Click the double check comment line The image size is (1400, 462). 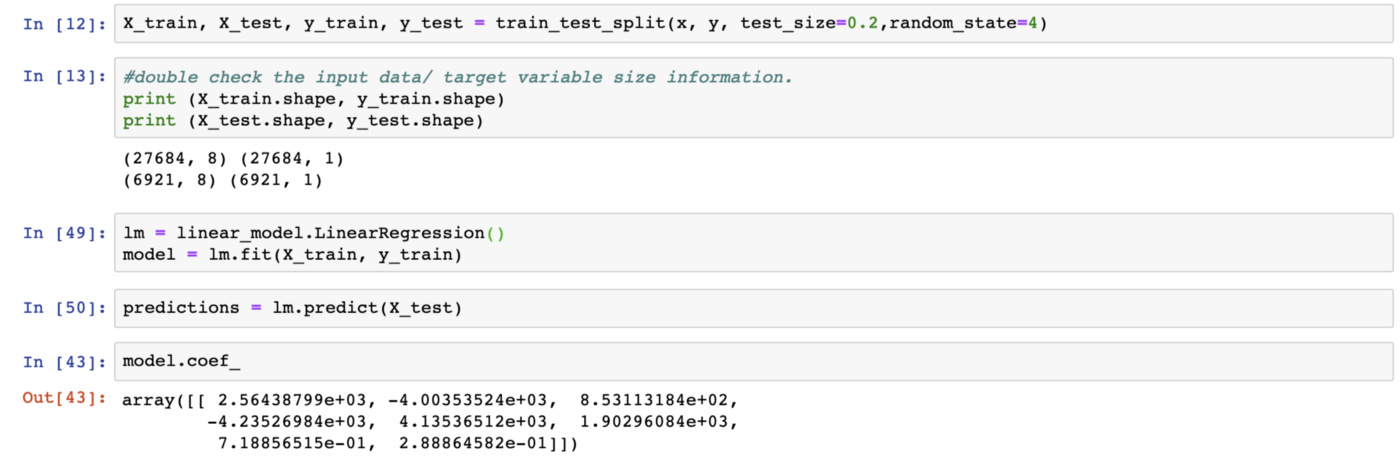(457, 77)
